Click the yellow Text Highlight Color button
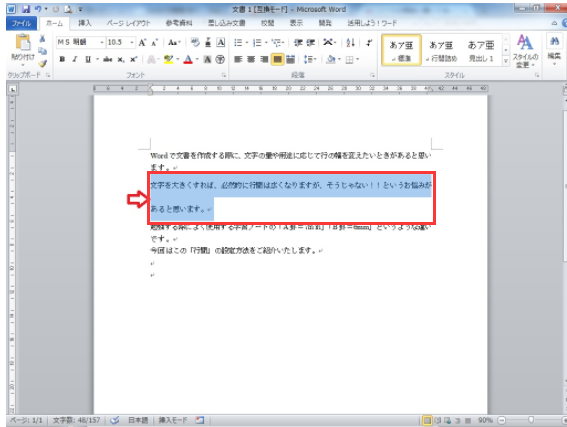The height and width of the screenshot is (427, 567). [168, 59]
